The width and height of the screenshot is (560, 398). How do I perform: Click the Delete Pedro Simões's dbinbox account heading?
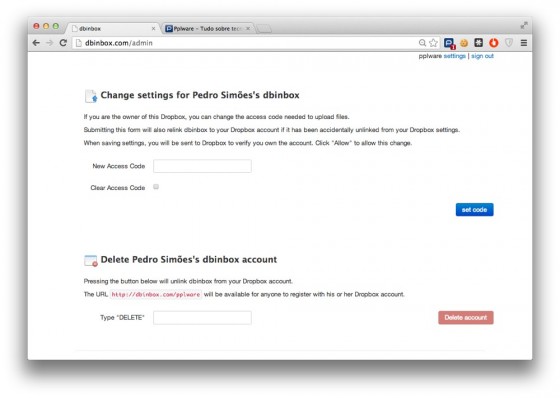tap(189, 259)
